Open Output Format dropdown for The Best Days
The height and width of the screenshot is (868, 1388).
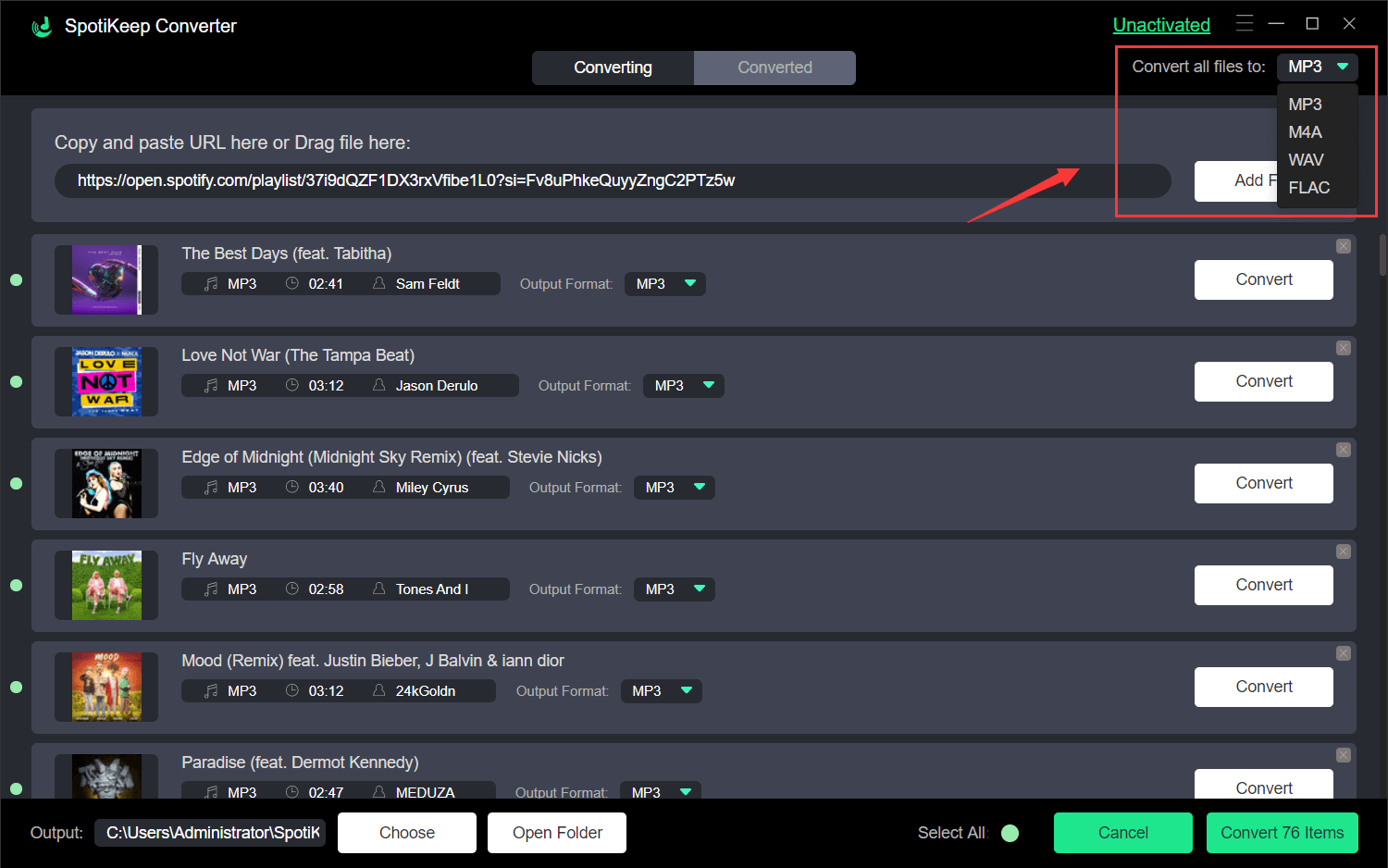tap(665, 284)
